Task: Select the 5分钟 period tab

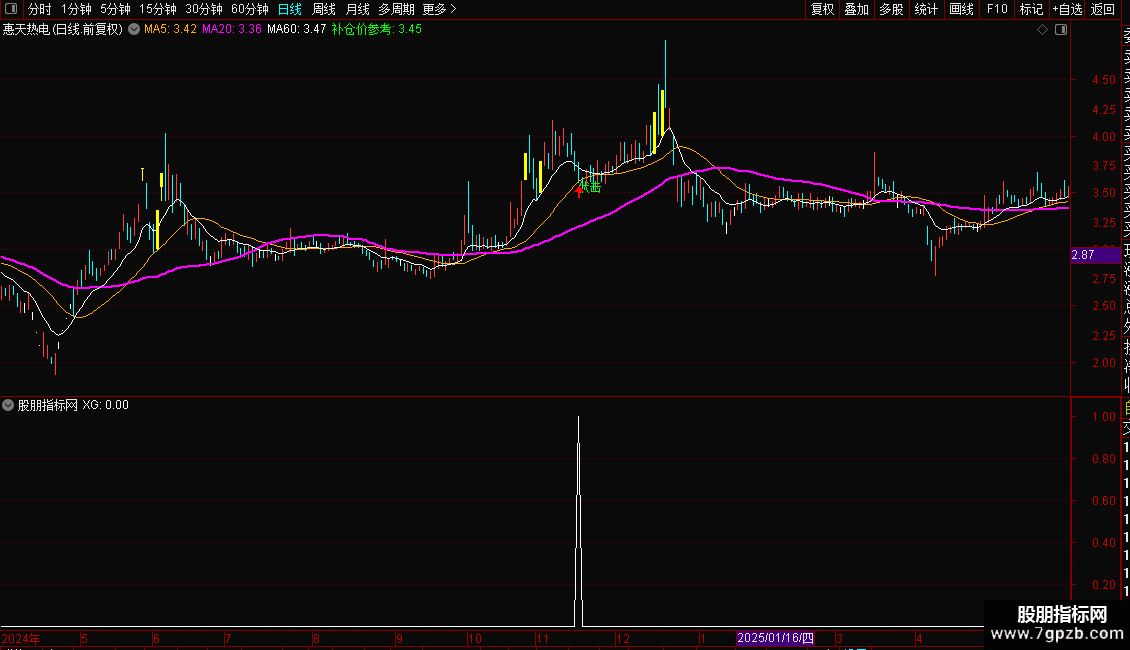Action: (115, 9)
